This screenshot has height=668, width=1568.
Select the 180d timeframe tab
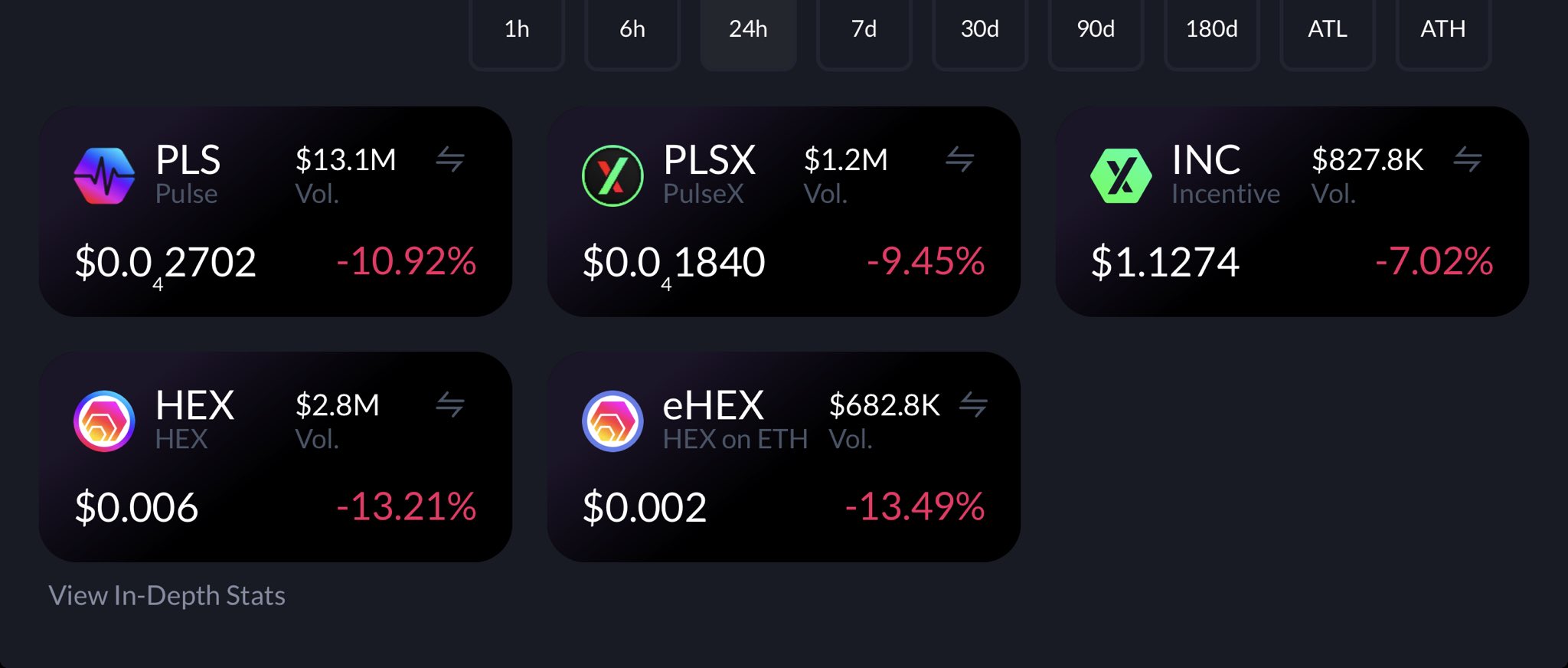click(1211, 30)
